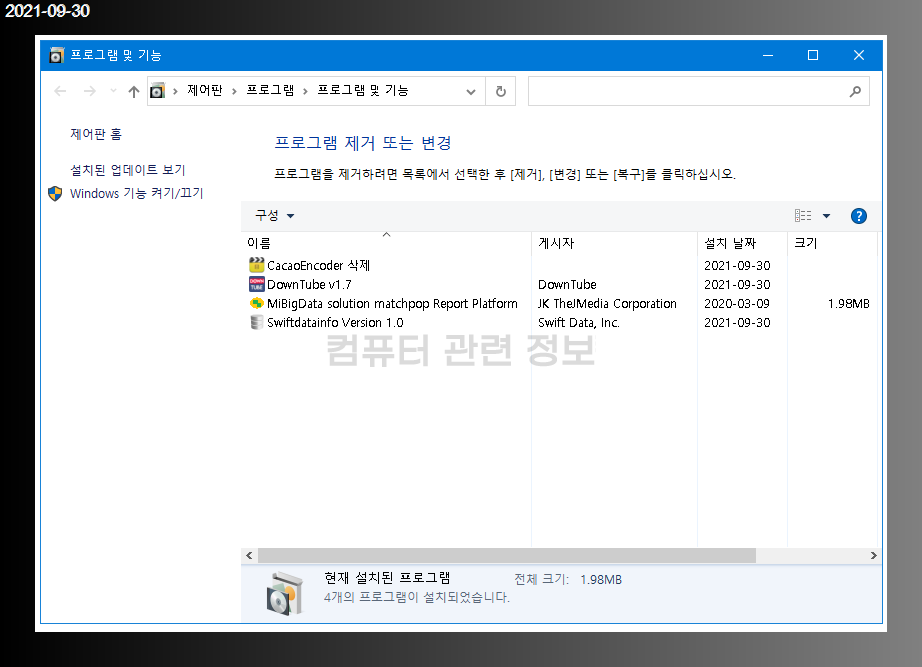The height and width of the screenshot is (667, 922).
Task: Click the forward navigation arrow
Action: tap(89, 91)
